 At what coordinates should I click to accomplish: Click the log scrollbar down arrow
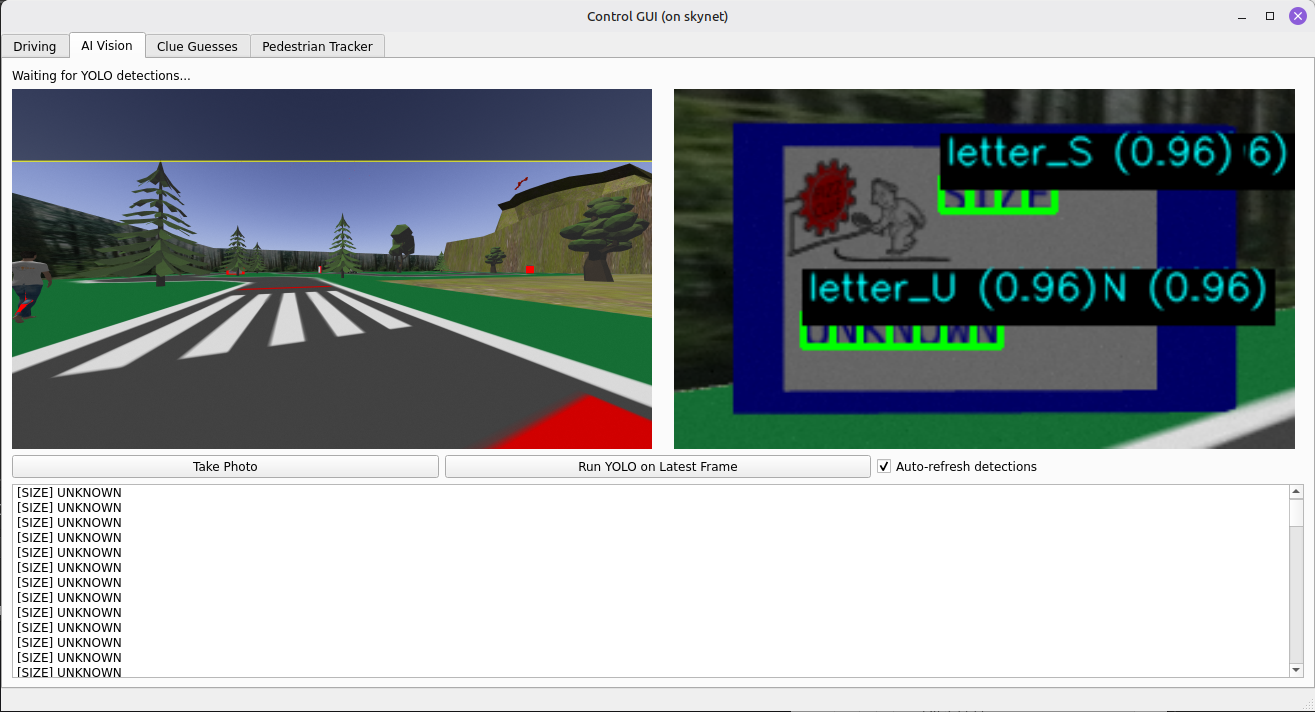1297,670
